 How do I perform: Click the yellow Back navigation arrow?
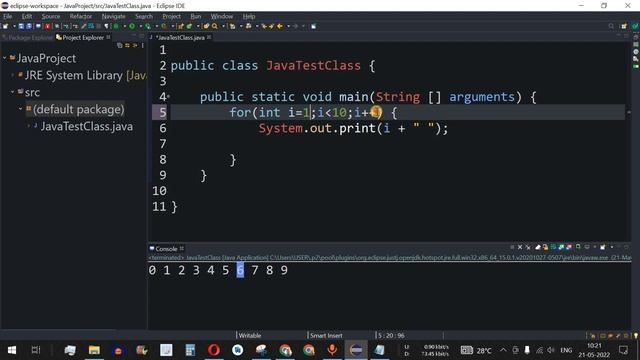[280, 26]
